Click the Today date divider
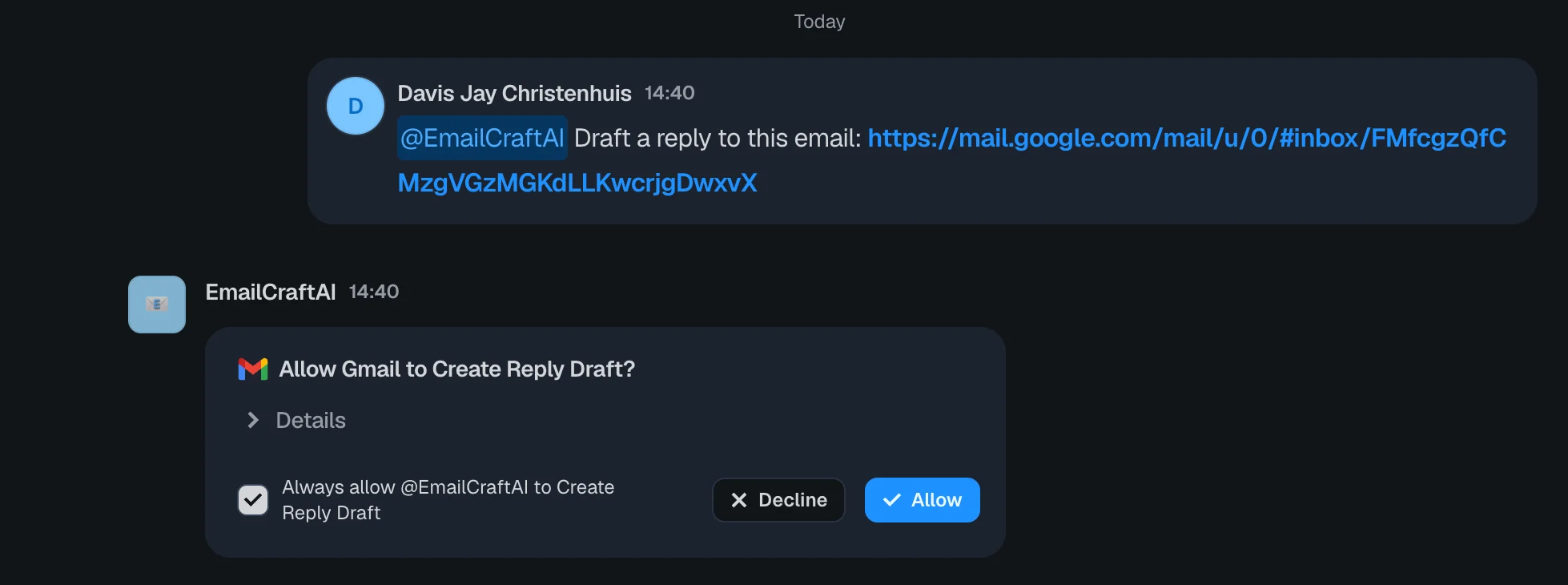 coord(818,22)
